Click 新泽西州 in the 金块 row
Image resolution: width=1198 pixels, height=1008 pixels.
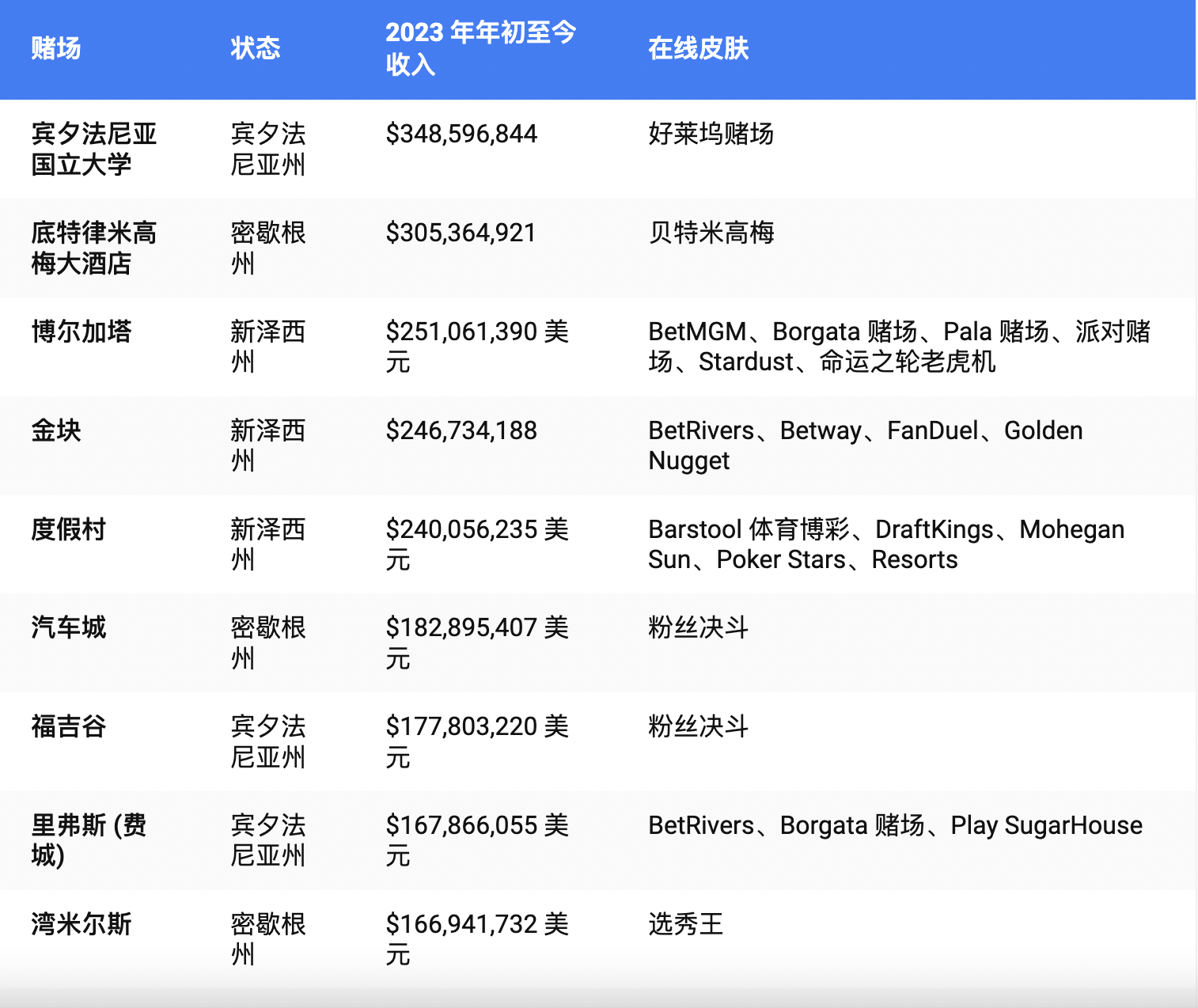coord(268,445)
